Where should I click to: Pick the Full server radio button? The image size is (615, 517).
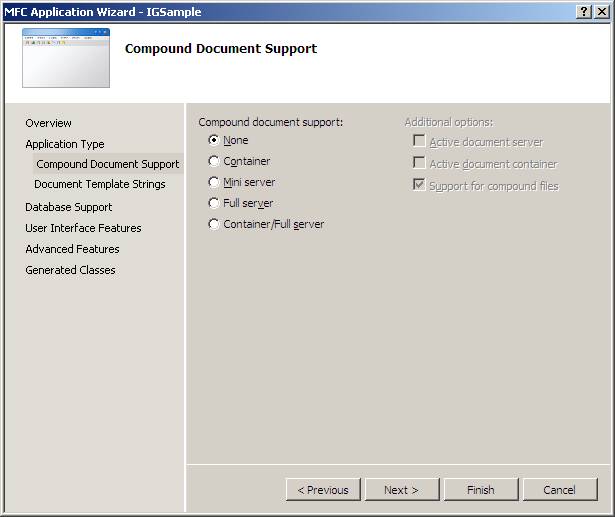[x=214, y=203]
